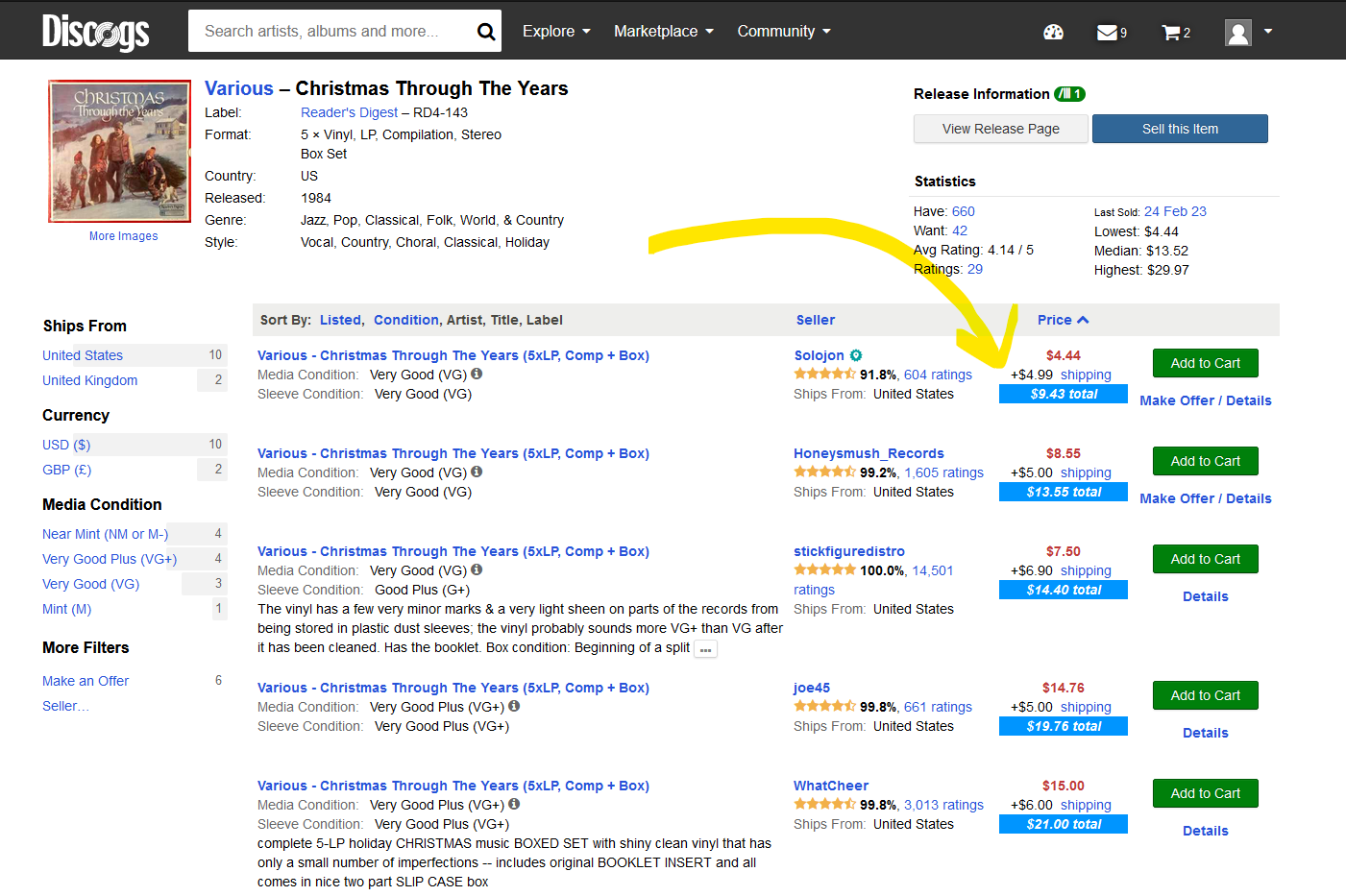The width and height of the screenshot is (1346, 896).
Task: Add the $14.76 joe45 listing to cart
Action: 1205,695
